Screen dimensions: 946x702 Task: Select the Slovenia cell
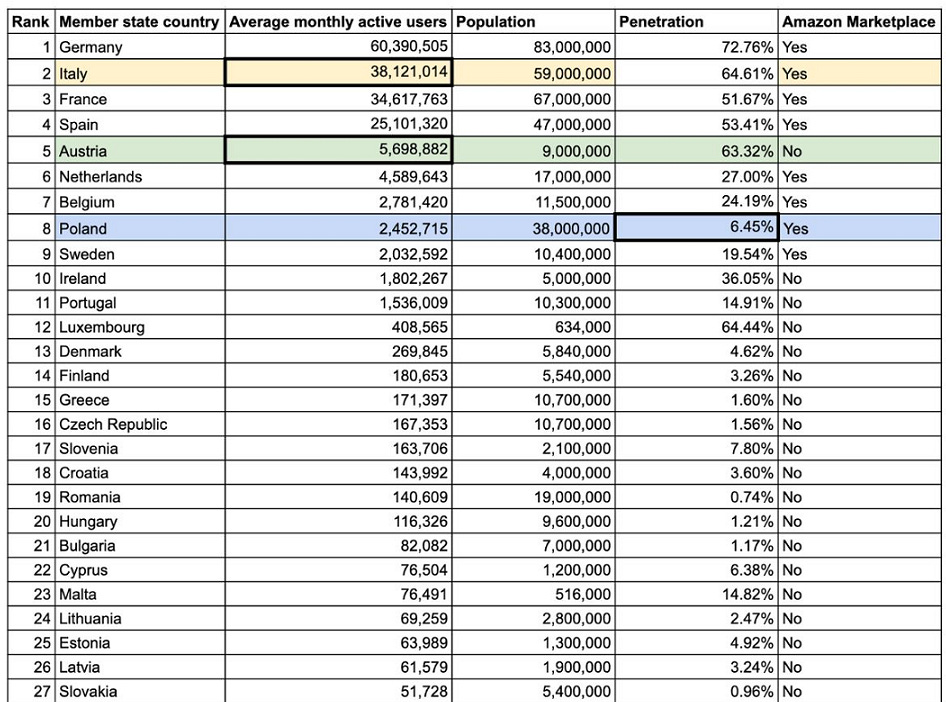click(x=140, y=448)
